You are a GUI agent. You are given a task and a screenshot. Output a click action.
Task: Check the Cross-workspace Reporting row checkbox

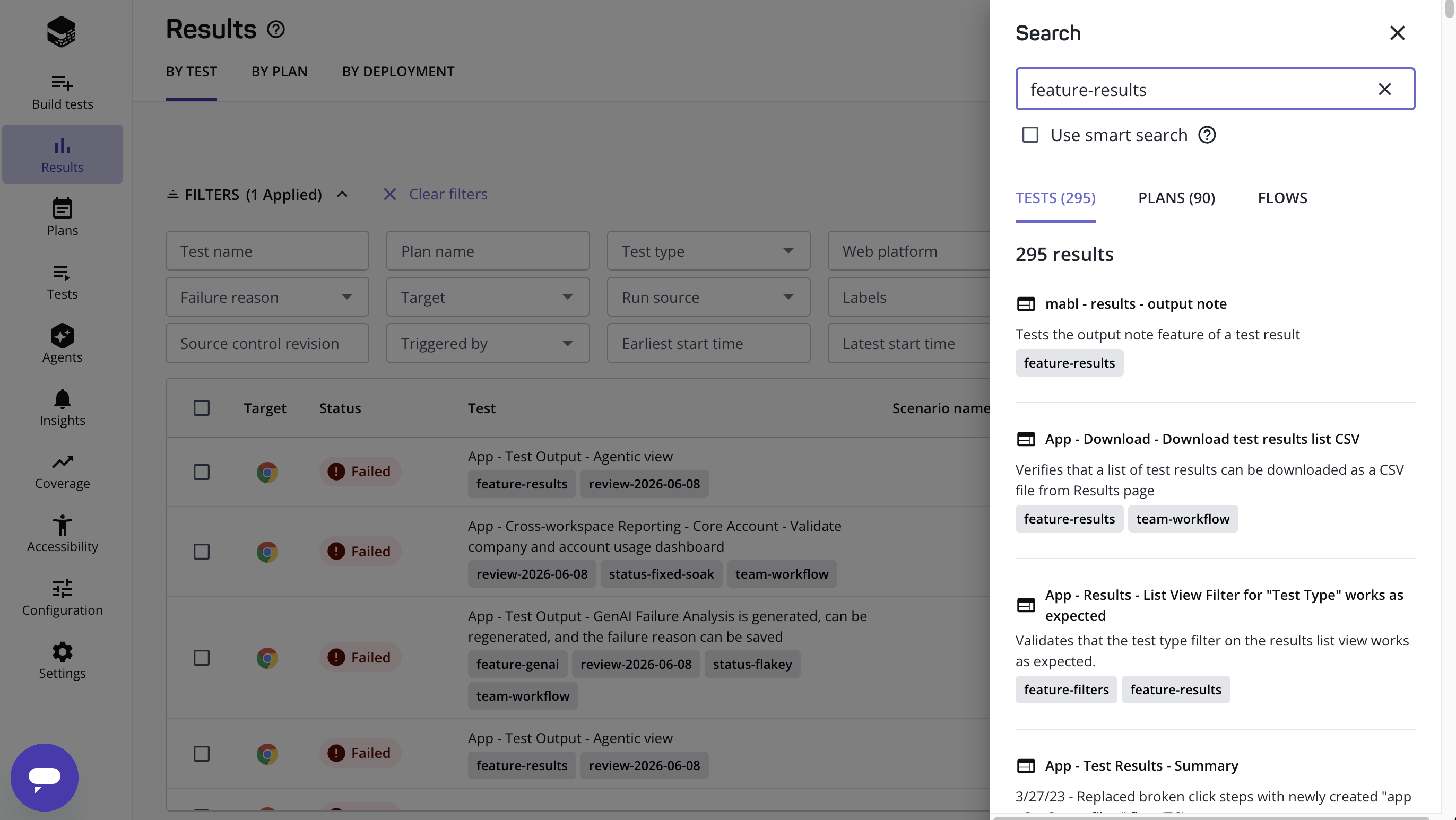coord(201,552)
